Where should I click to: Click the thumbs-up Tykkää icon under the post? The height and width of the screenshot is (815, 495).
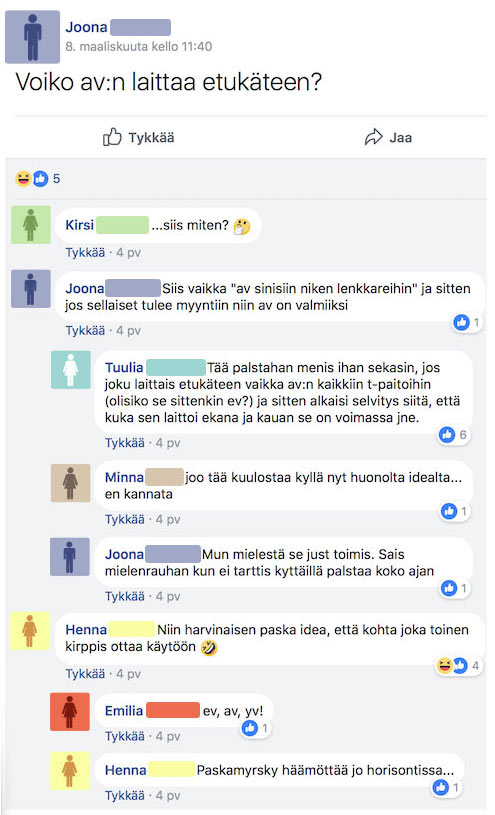point(112,137)
